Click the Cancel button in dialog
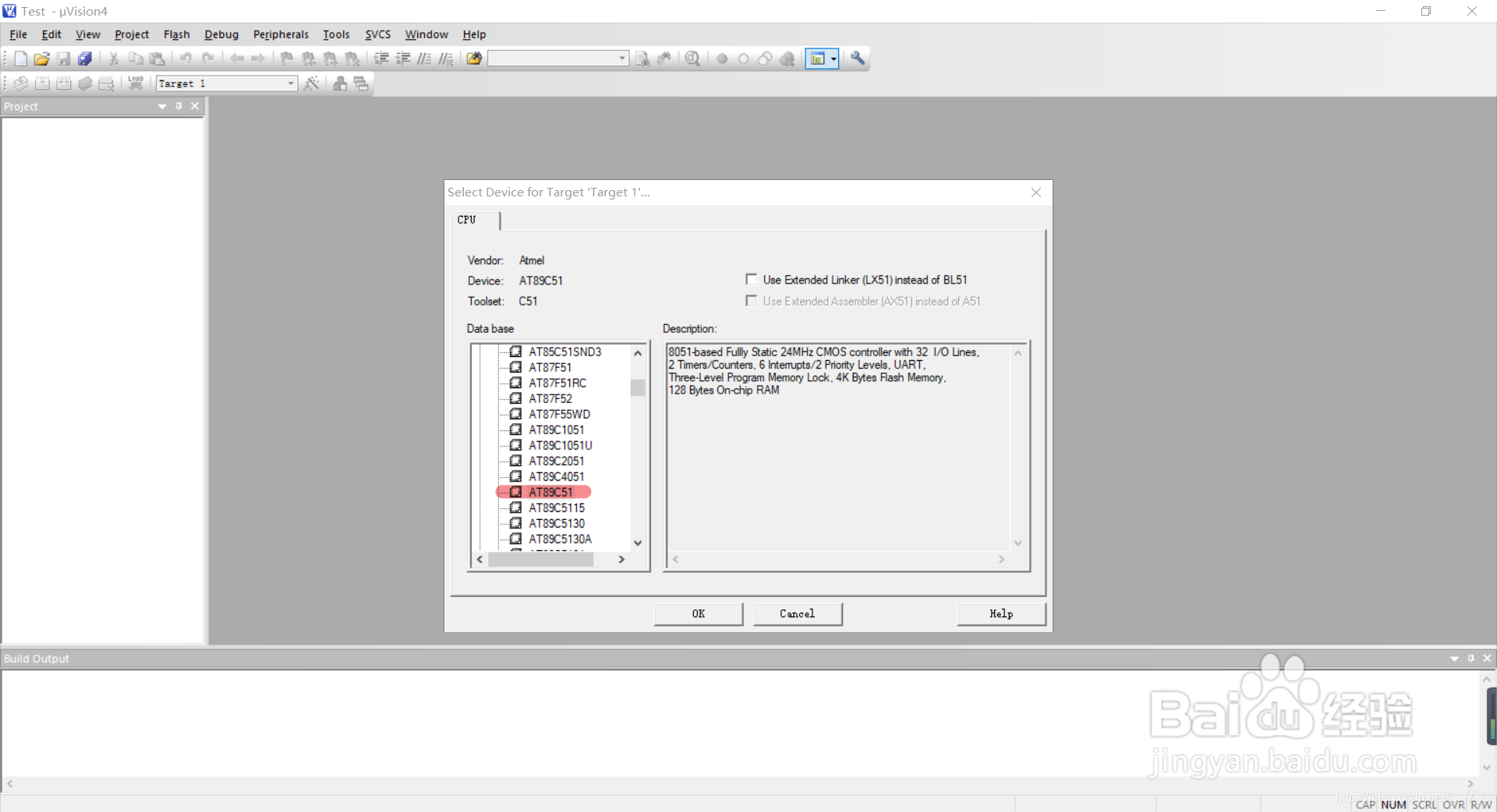The image size is (1497, 812). tap(798, 614)
